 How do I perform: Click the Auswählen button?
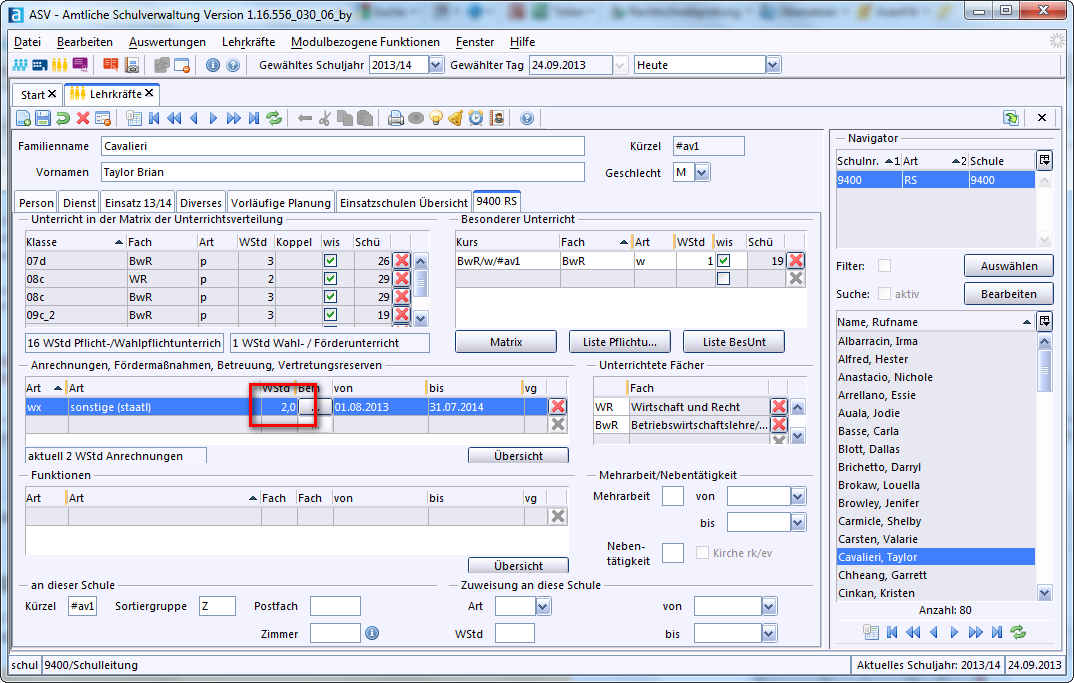pyautogui.click(x=1008, y=266)
